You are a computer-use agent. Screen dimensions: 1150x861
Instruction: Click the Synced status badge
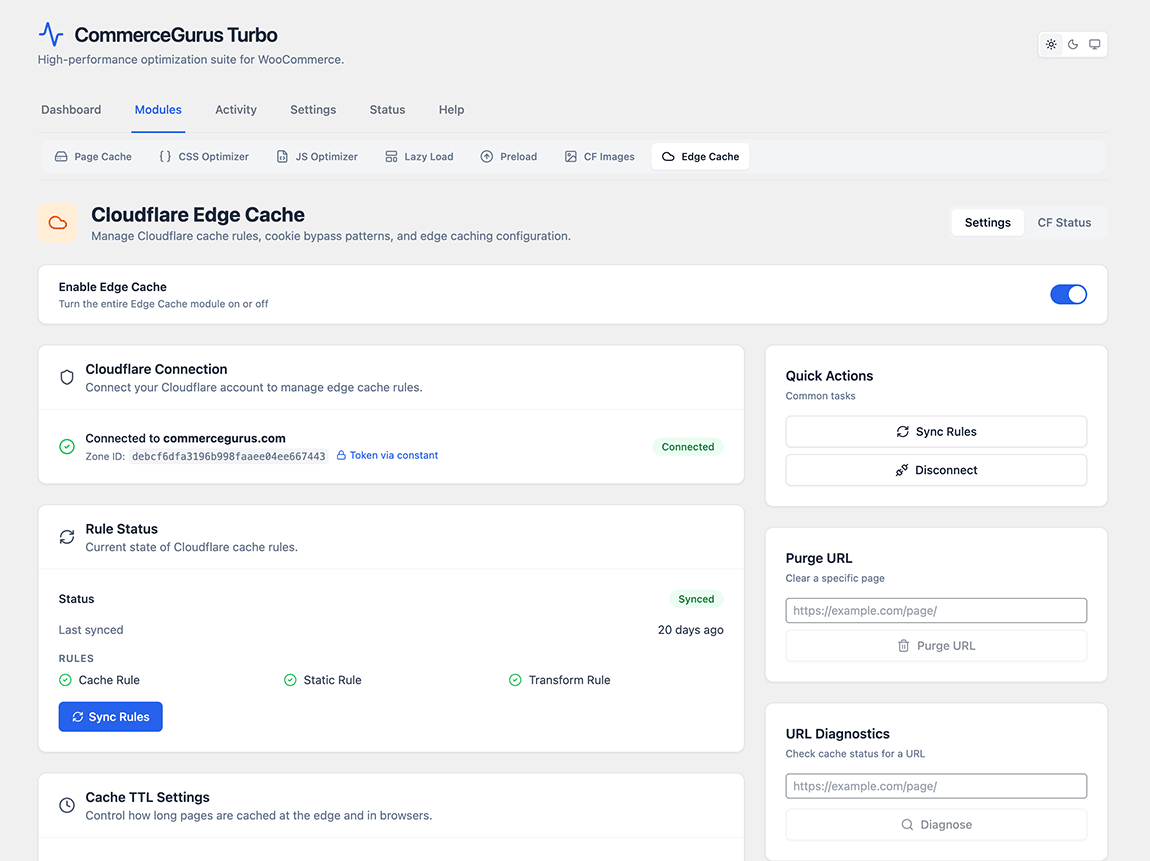pyautogui.click(x=696, y=599)
